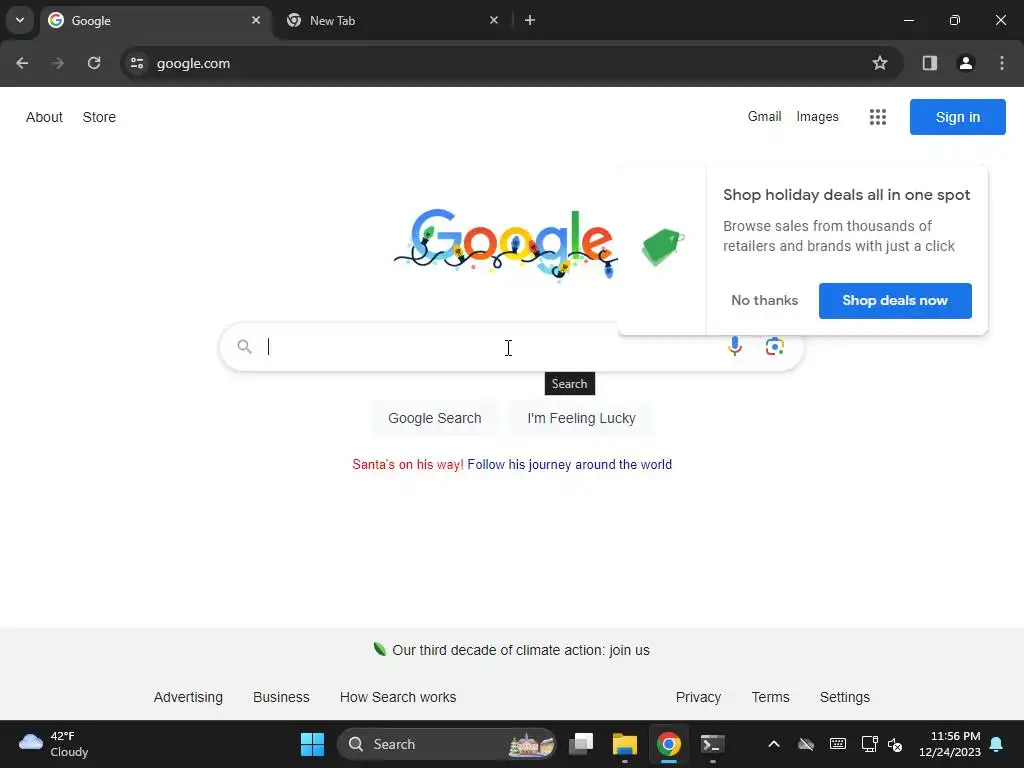
Task: Click the network display tray icon
Action: point(870,744)
